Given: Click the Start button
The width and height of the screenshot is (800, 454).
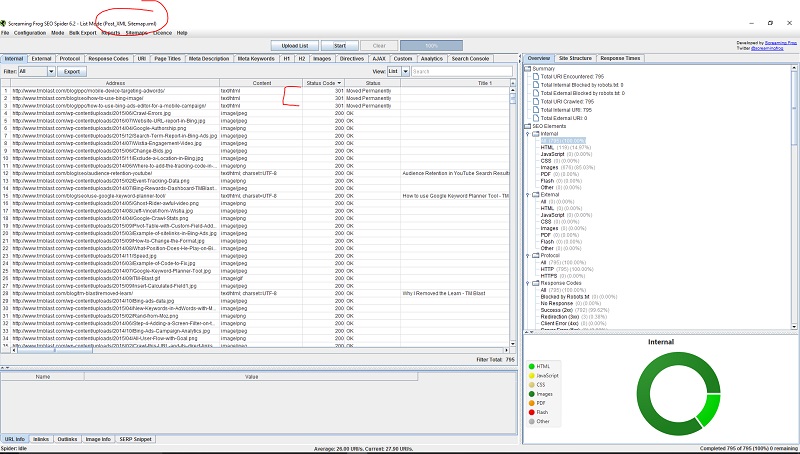Looking at the screenshot, I should point(340,45).
